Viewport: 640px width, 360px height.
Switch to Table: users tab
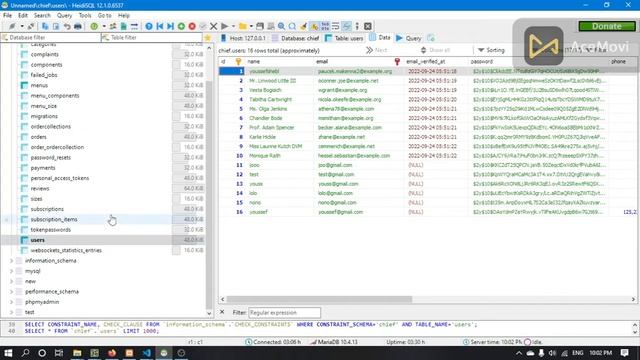(x=344, y=38)
